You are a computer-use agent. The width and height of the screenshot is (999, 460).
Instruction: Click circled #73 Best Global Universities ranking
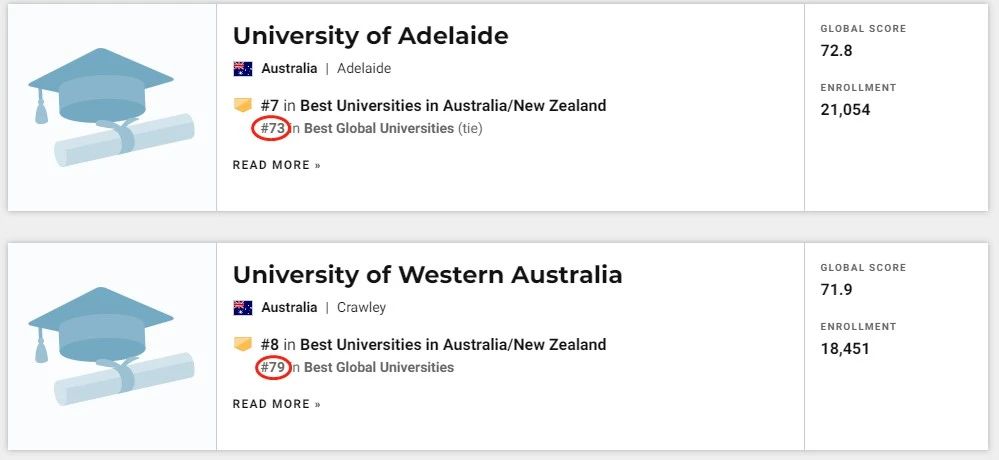[273, 128]
